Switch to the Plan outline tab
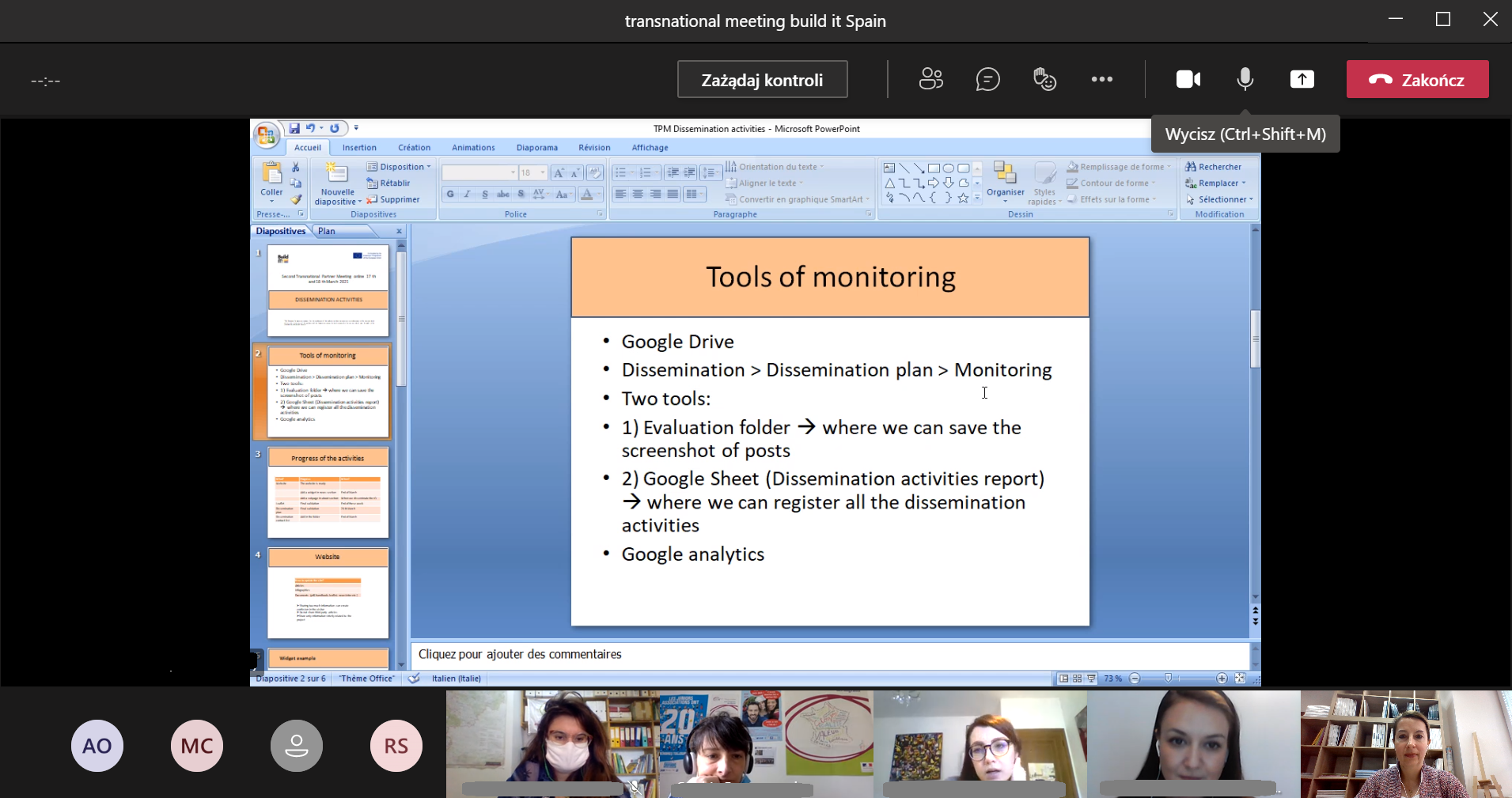 click(x=327, y=231)
